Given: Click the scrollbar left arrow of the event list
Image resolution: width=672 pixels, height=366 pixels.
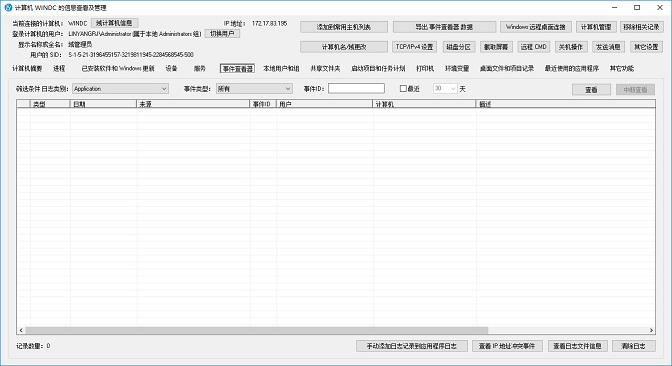Looking at the screenshot, I should 21,330.
